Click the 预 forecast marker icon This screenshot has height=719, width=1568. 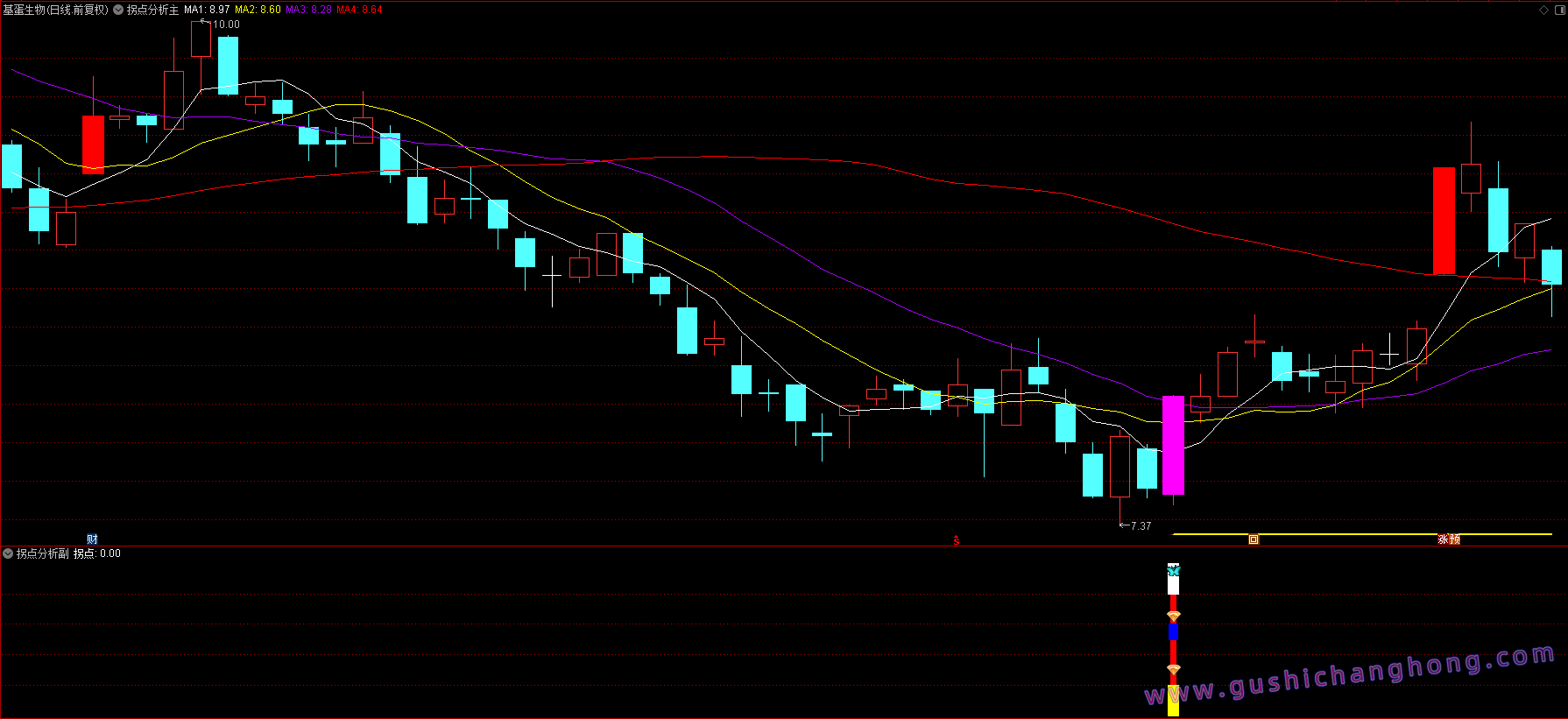(1455, 539)
